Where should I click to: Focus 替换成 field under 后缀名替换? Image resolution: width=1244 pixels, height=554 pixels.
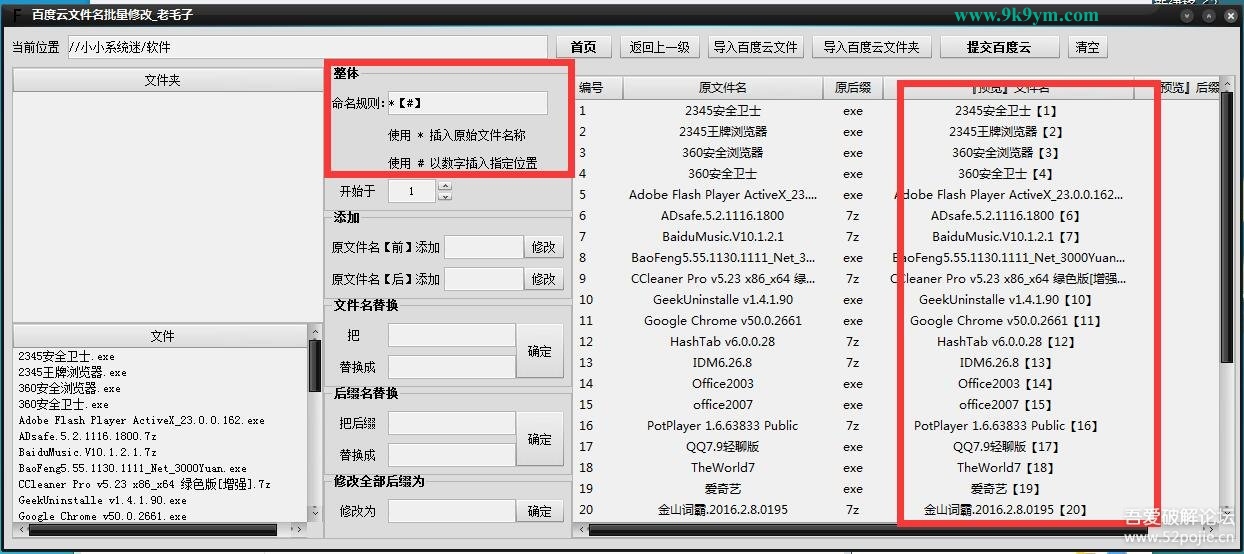coord(451,455)
